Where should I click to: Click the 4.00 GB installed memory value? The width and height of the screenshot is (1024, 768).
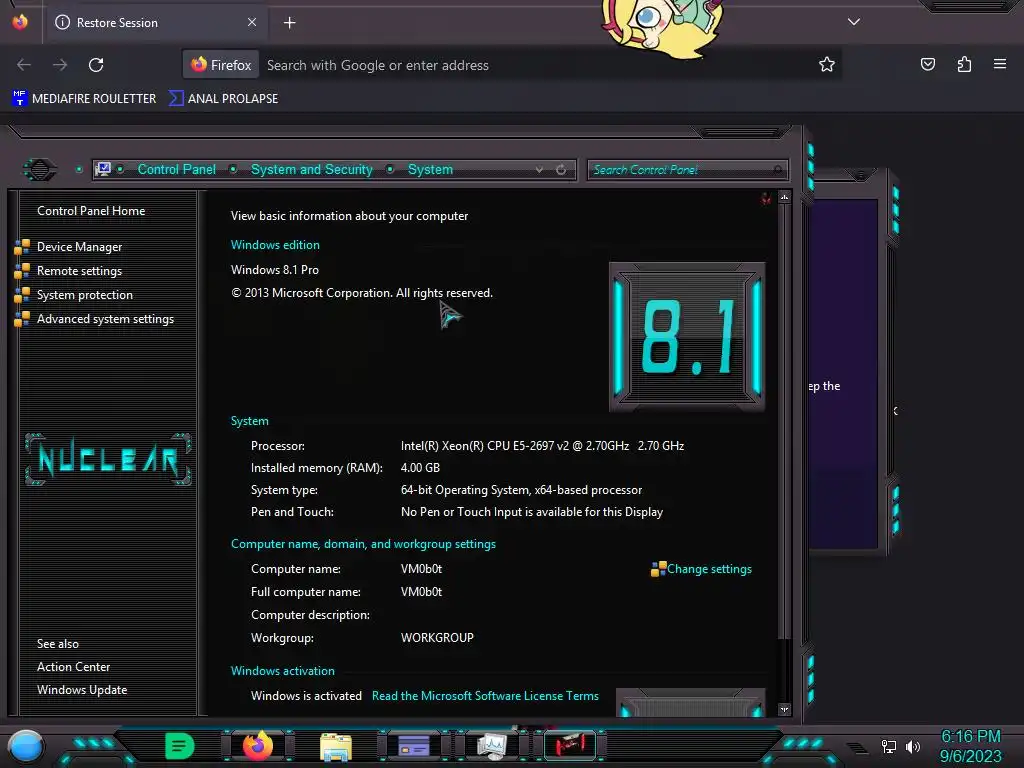pyautogui.click(x=420, y=468)
